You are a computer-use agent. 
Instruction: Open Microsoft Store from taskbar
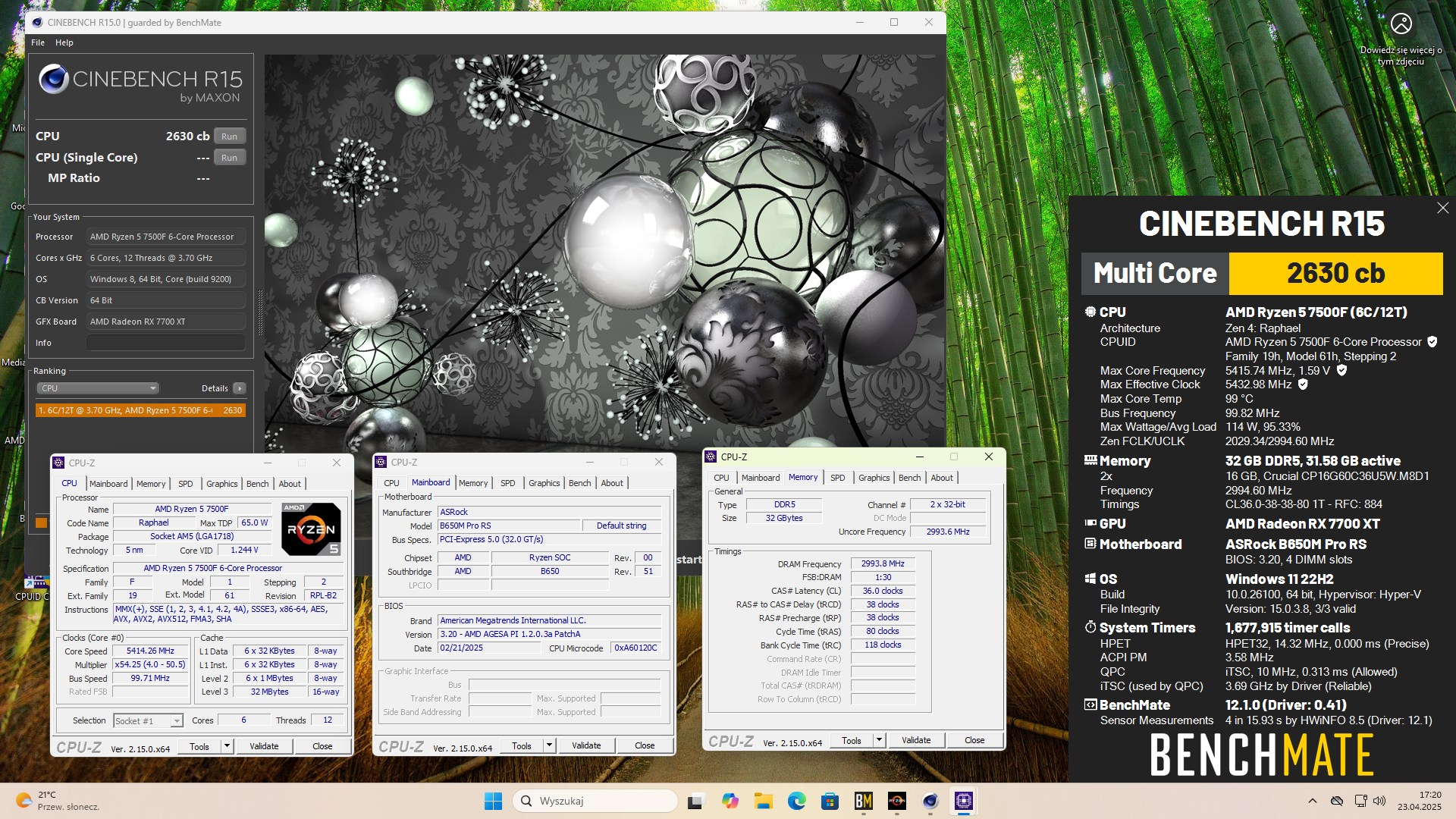click(x=830, y=801)
